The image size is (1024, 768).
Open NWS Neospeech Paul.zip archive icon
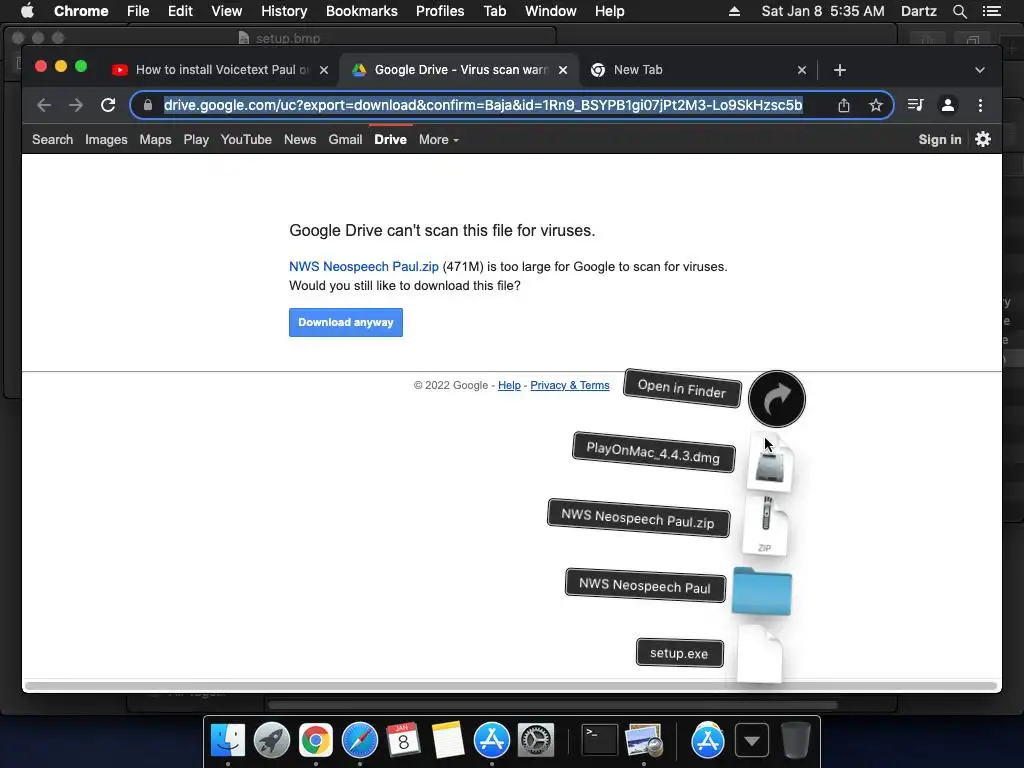tap(765, 526)
